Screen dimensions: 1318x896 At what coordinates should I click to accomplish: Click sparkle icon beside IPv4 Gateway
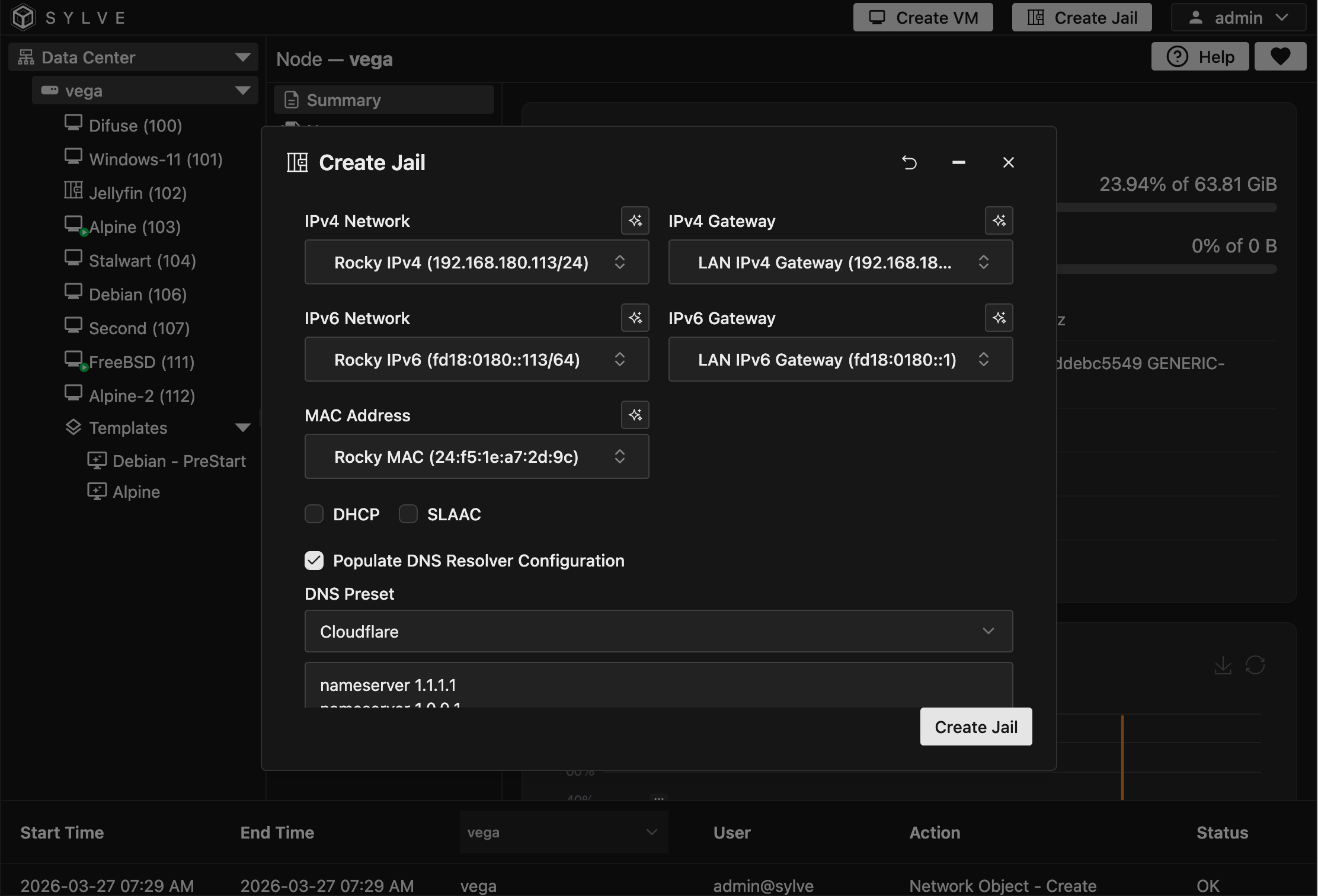coord(999,220)
